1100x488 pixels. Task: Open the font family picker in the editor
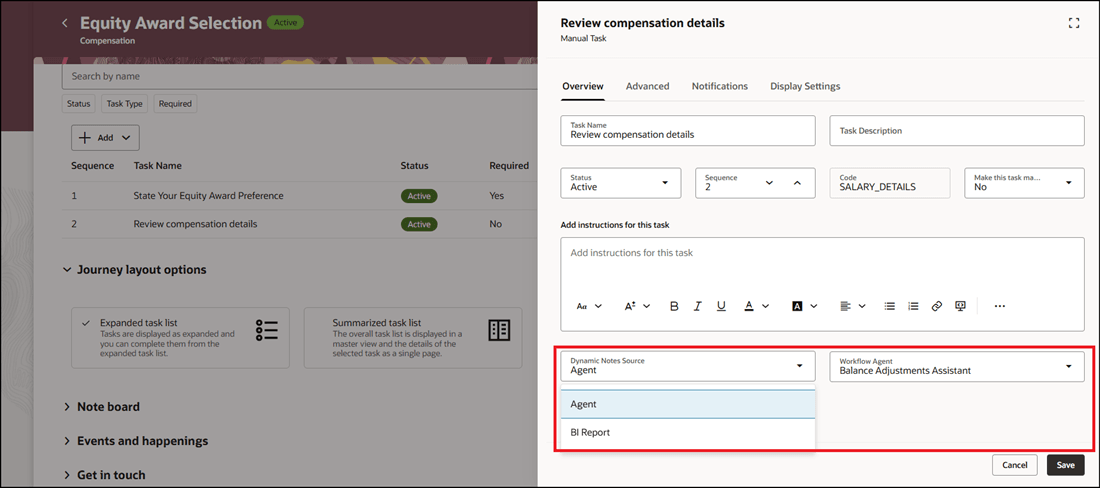[589, 306]
